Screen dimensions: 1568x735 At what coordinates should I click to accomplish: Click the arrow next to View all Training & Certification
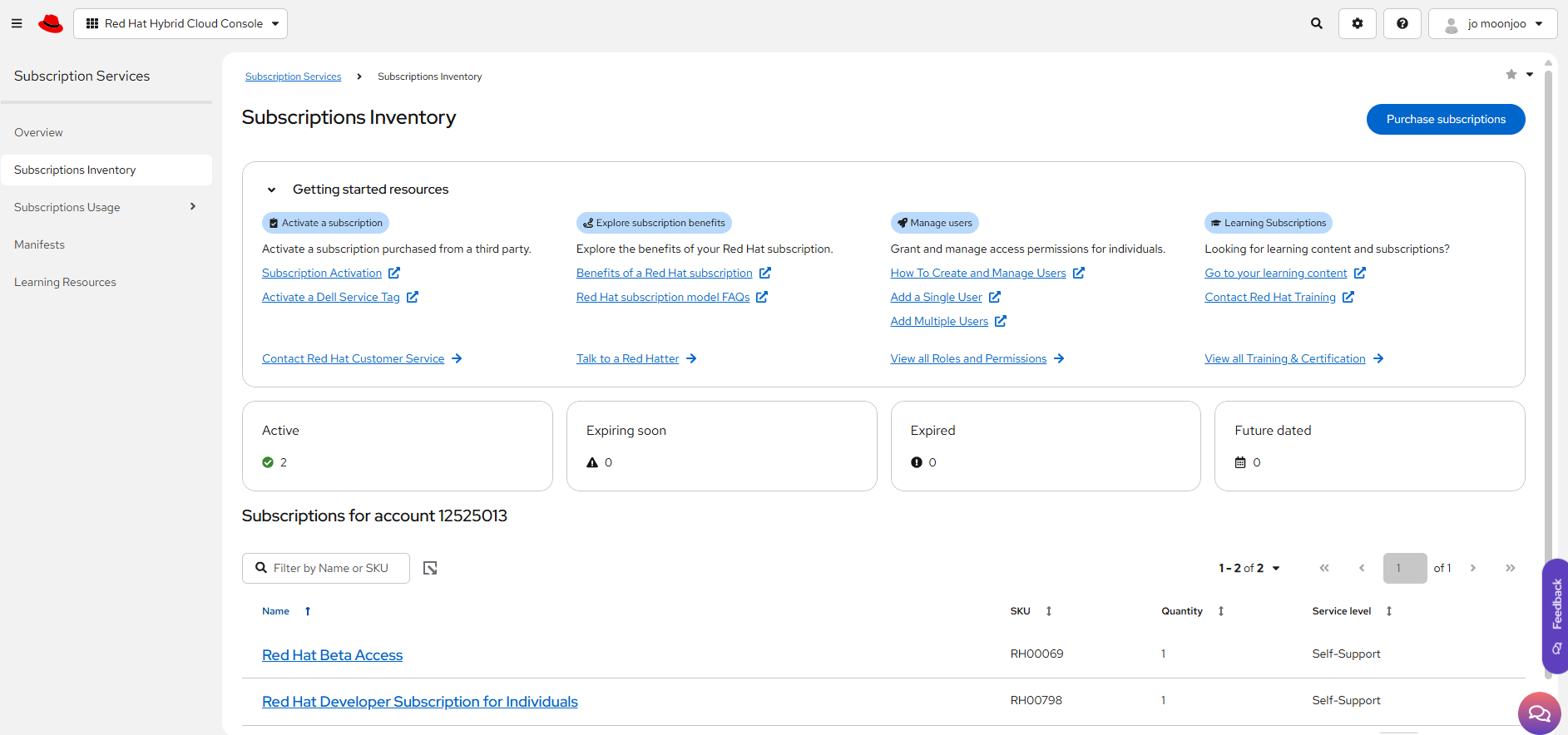point(1378,358)
